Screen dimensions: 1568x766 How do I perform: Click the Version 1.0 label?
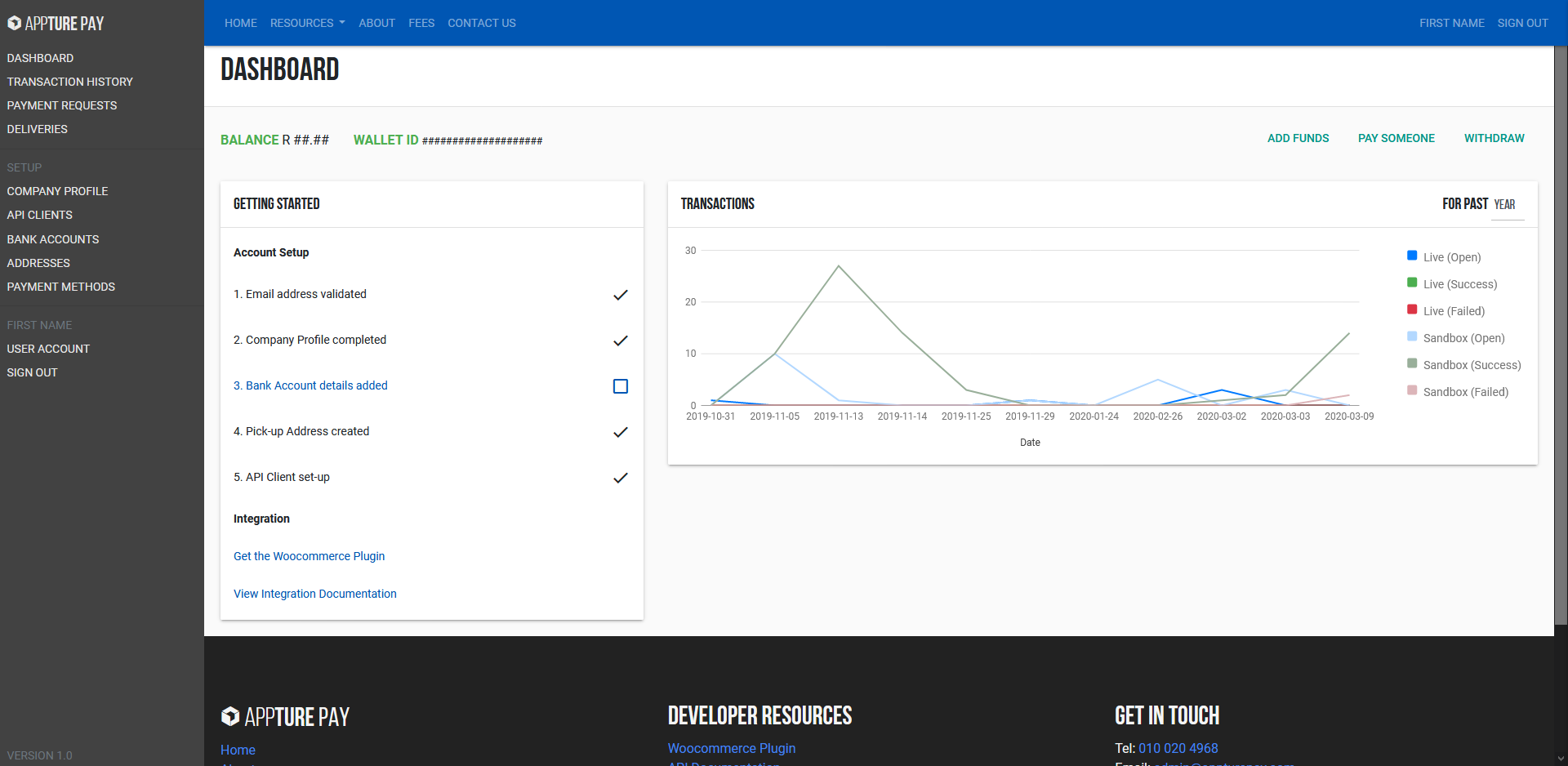(39, 755)
